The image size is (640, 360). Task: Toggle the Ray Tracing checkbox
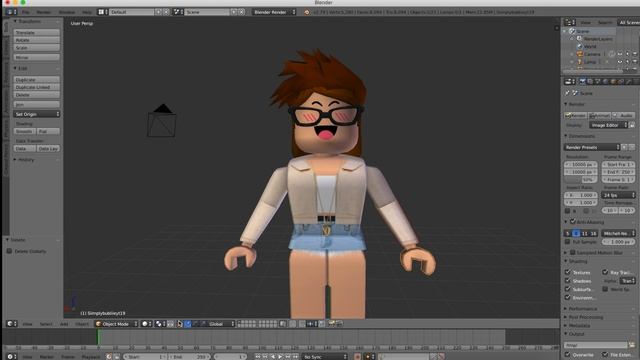point(605,272)
